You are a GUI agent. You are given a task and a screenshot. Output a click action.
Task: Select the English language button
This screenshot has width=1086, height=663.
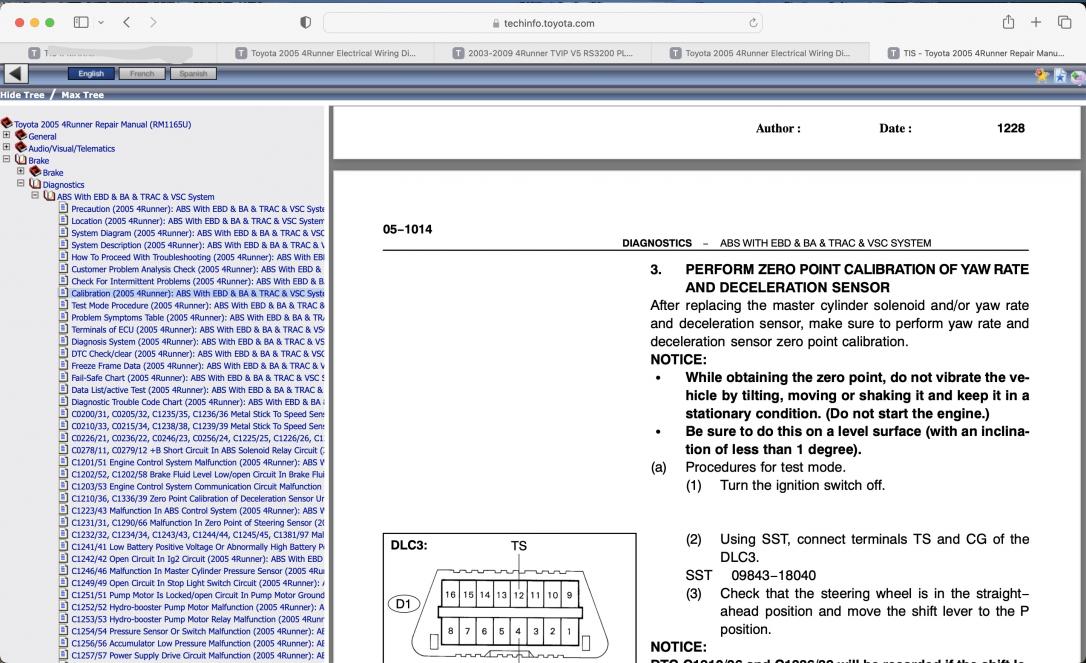(91, 73)
